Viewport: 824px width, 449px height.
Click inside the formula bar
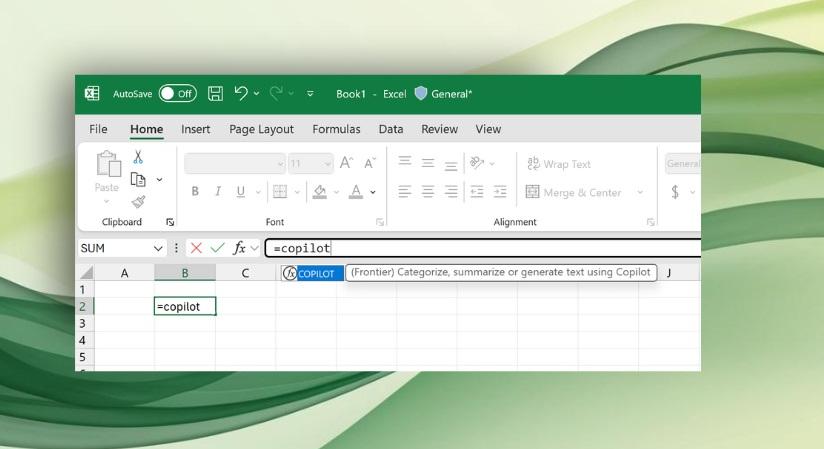[483, 248]
